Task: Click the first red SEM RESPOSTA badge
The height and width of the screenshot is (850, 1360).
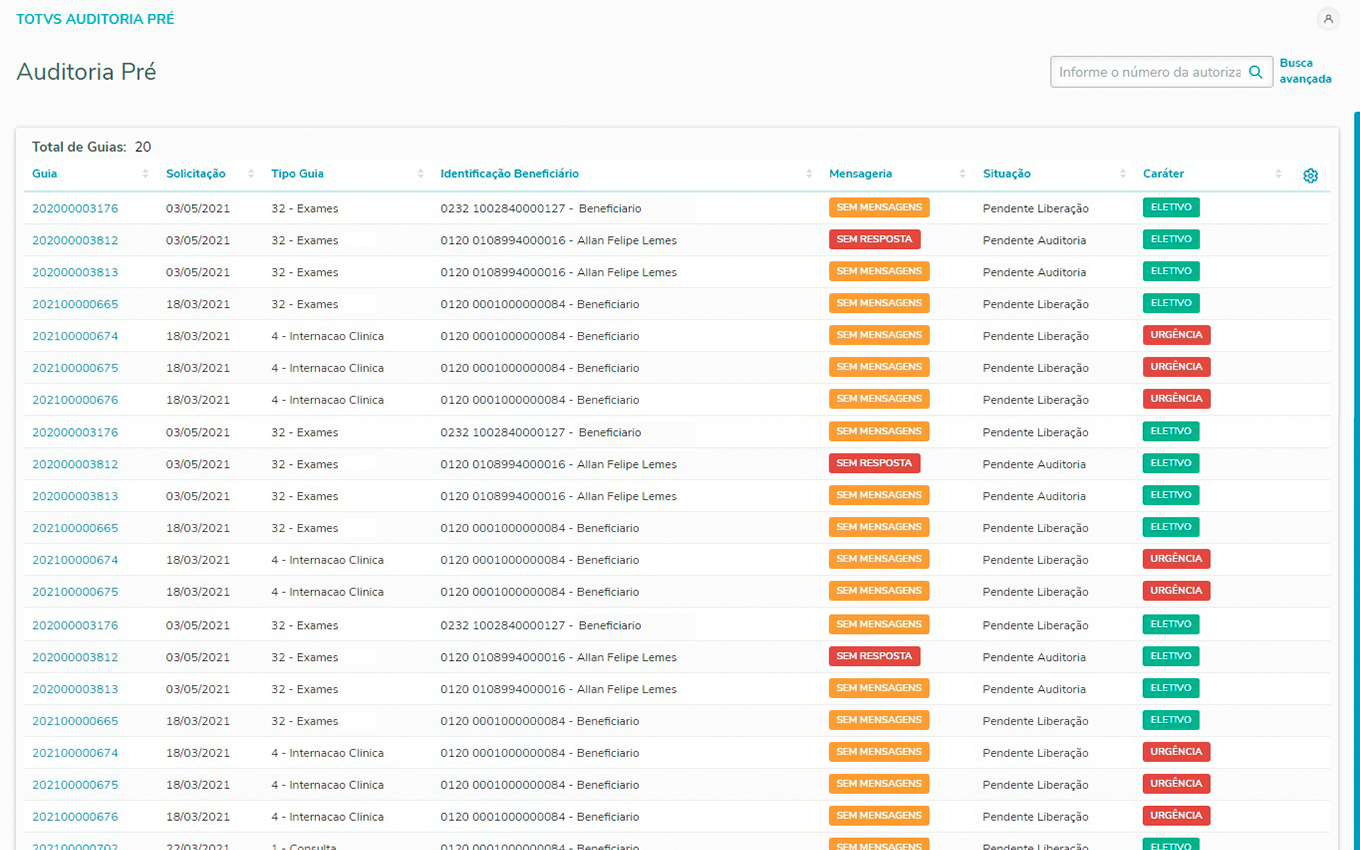Action: 874,240
